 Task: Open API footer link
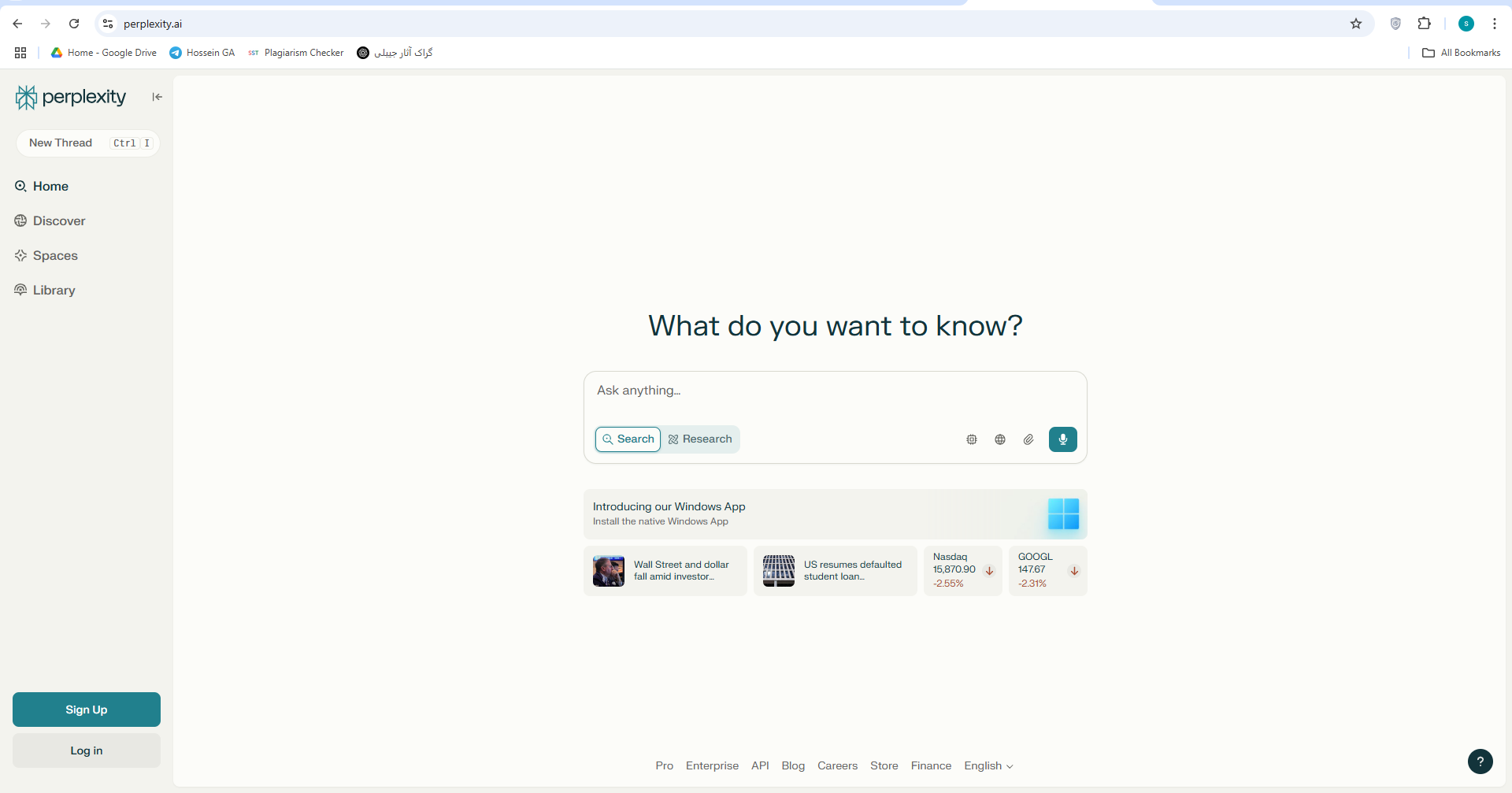[760, 765]
